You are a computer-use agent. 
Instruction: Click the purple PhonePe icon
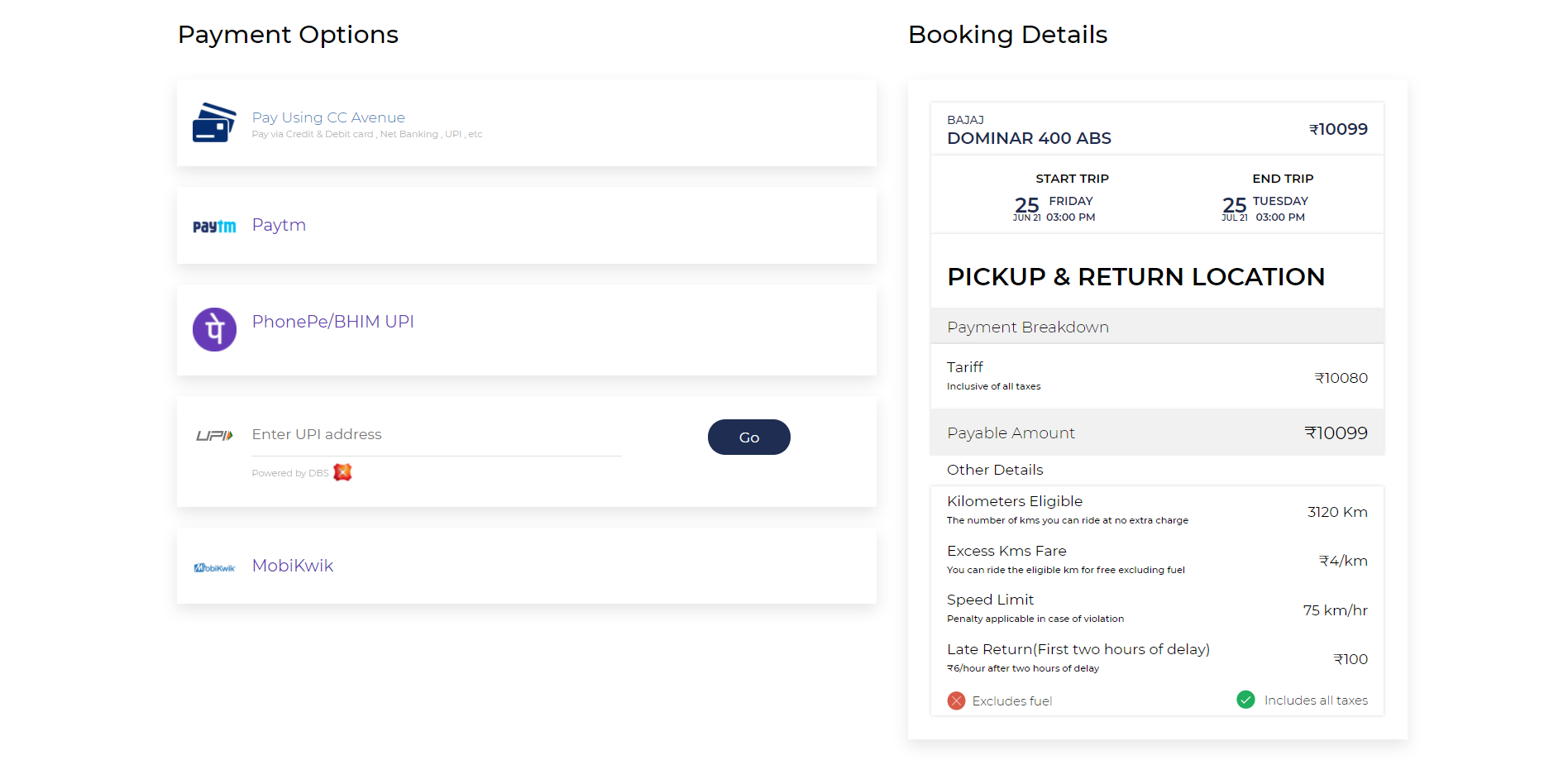(x=214, y=329)
